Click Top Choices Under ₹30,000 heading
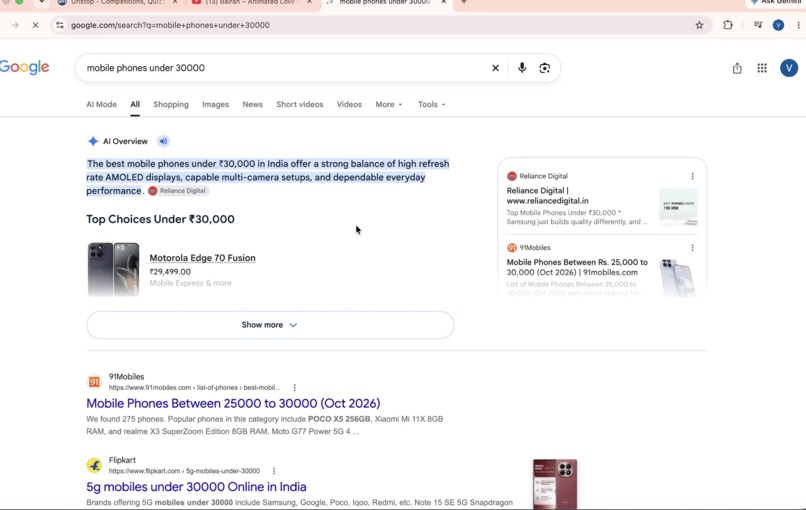806x510 pixels. (160, 220)
